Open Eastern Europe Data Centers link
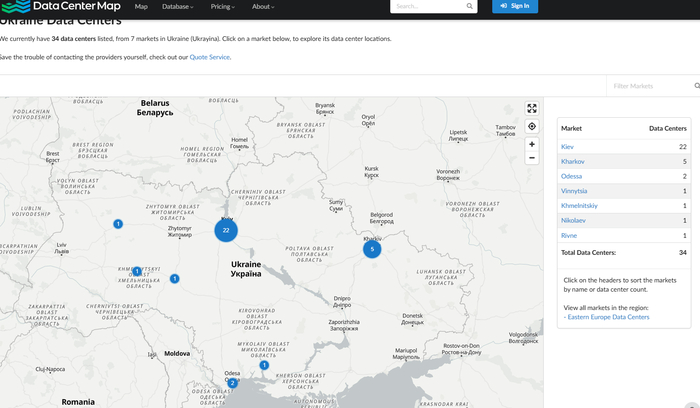Screen dimensions: 700x408 point(608,317)
